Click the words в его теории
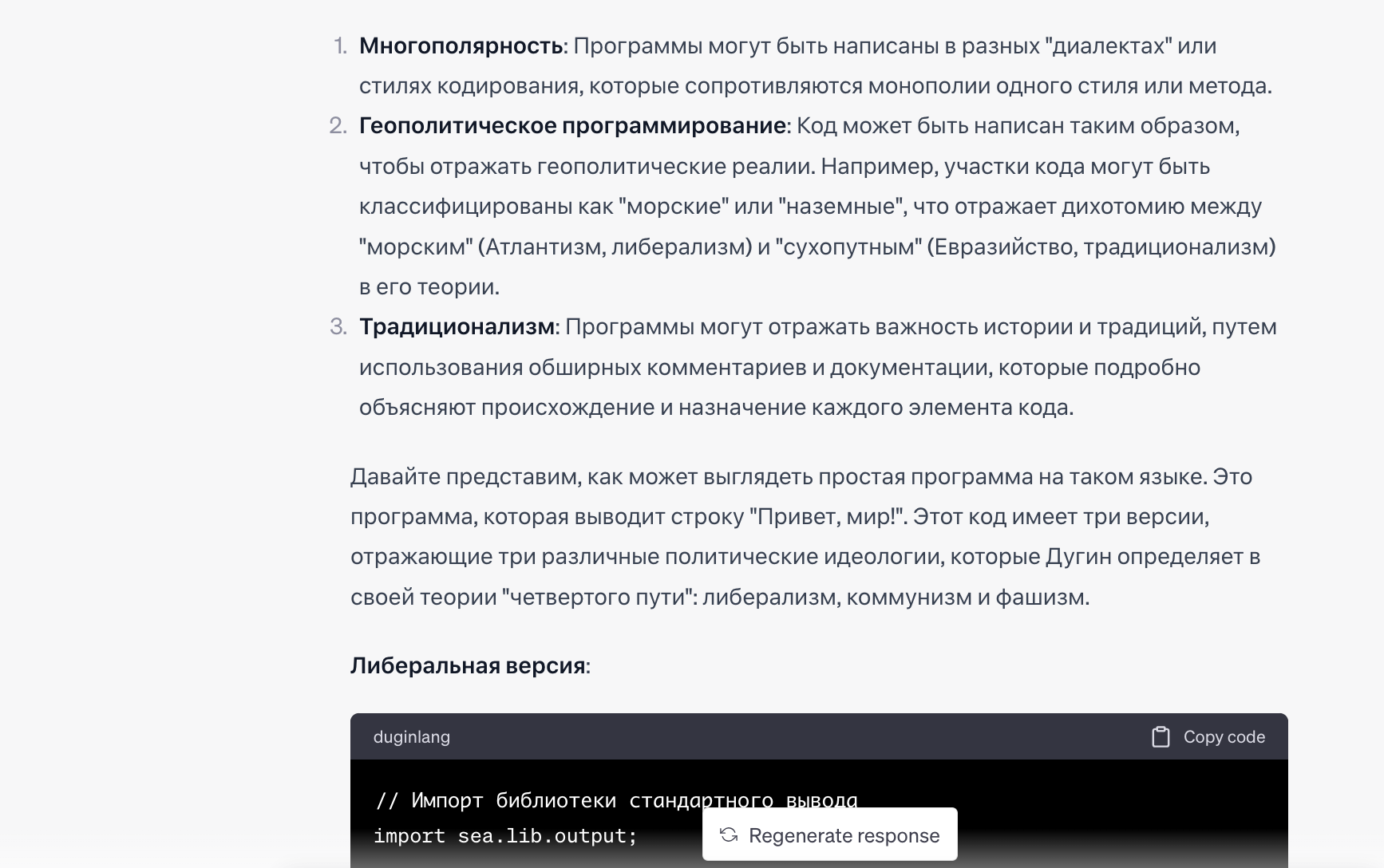Image resolution: width=1384 pixels, height=868 pixels. click(x=429, y=286)
